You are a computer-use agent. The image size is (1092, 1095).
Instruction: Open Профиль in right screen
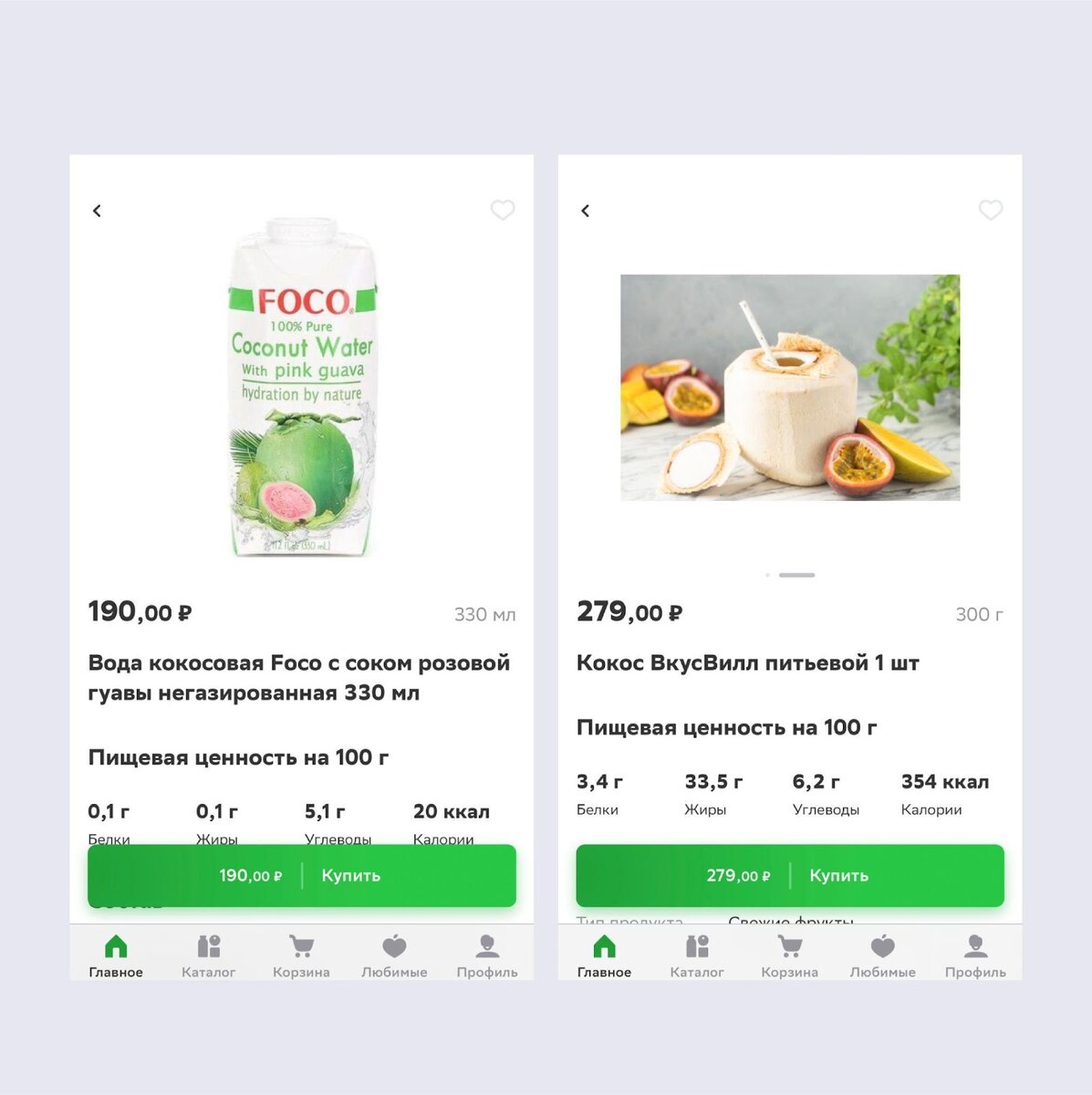975,955
